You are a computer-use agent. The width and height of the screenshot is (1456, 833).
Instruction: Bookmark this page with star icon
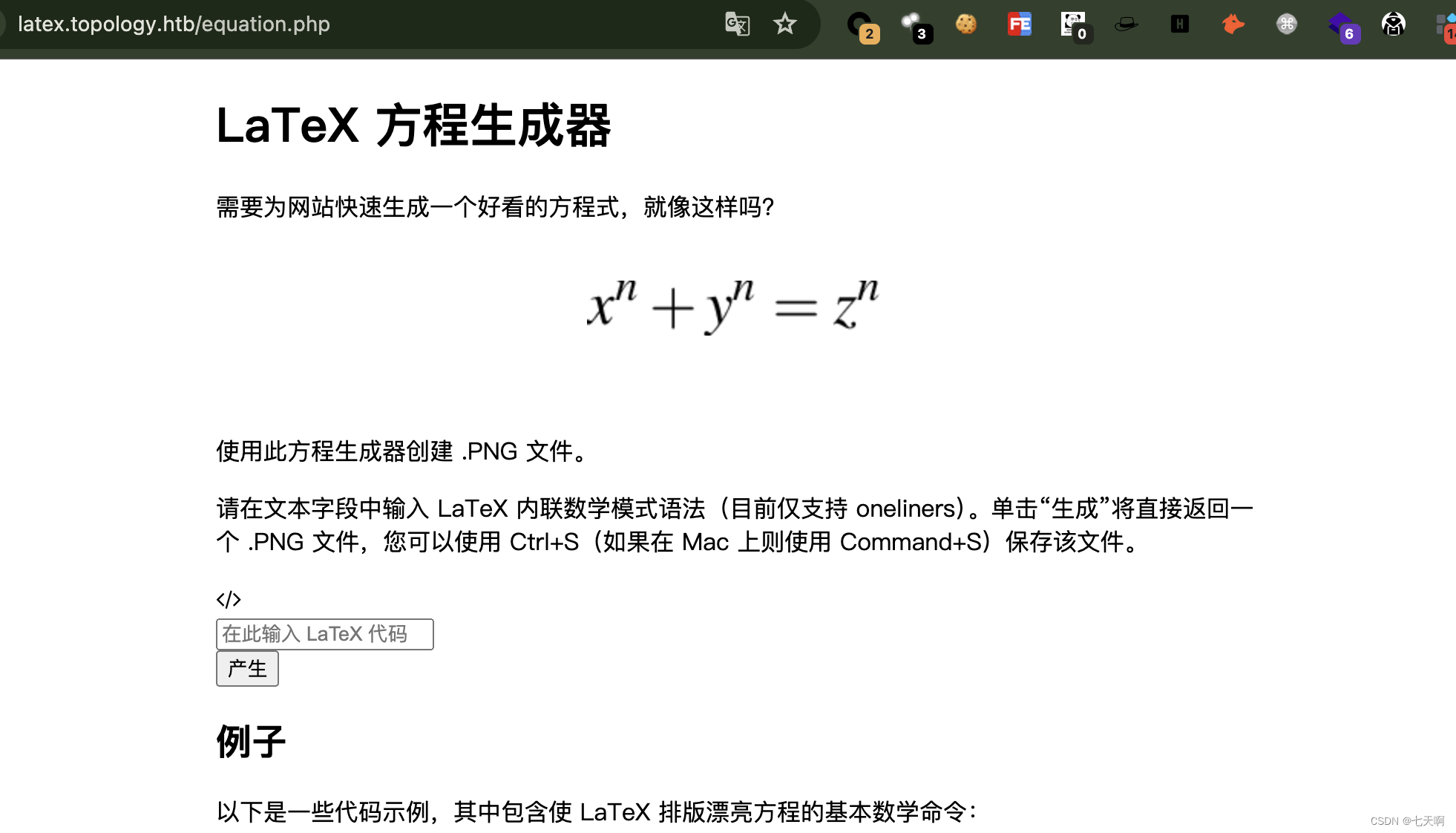[x=784, y=24]
